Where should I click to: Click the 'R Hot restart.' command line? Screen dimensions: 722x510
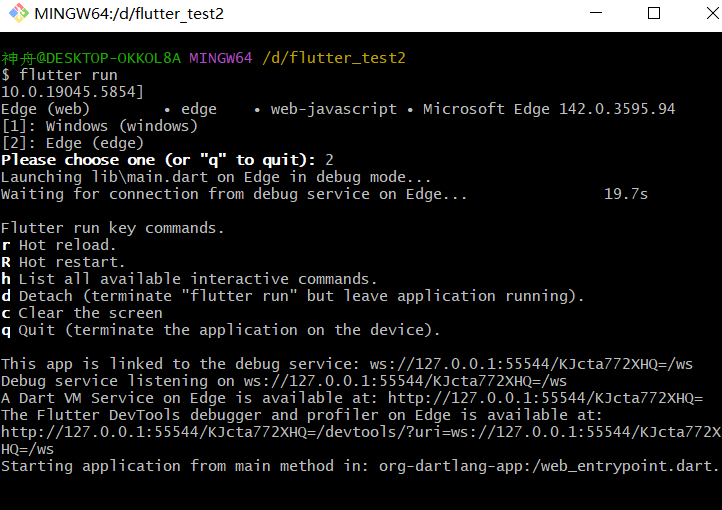[62, 262]
